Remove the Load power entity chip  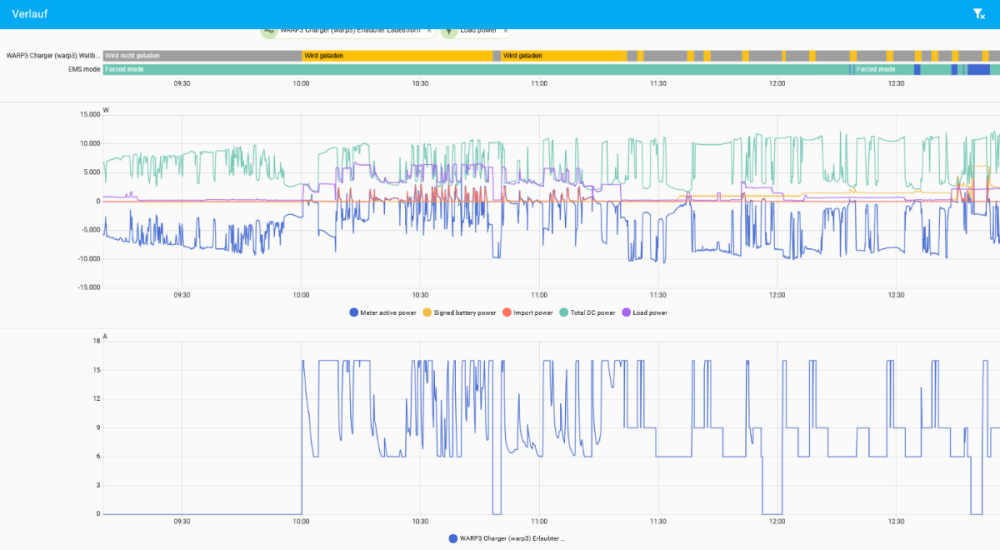[x=506, y=30]
